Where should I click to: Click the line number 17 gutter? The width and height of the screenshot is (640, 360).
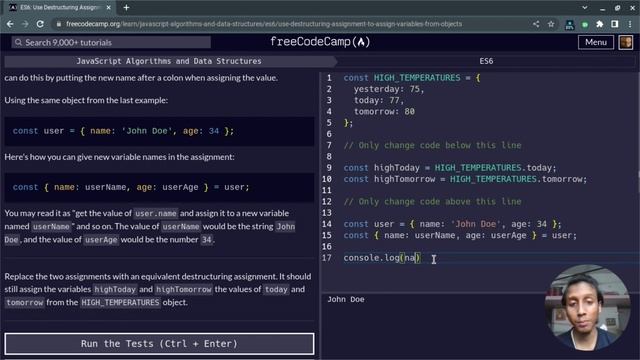[x=327, y=258]
